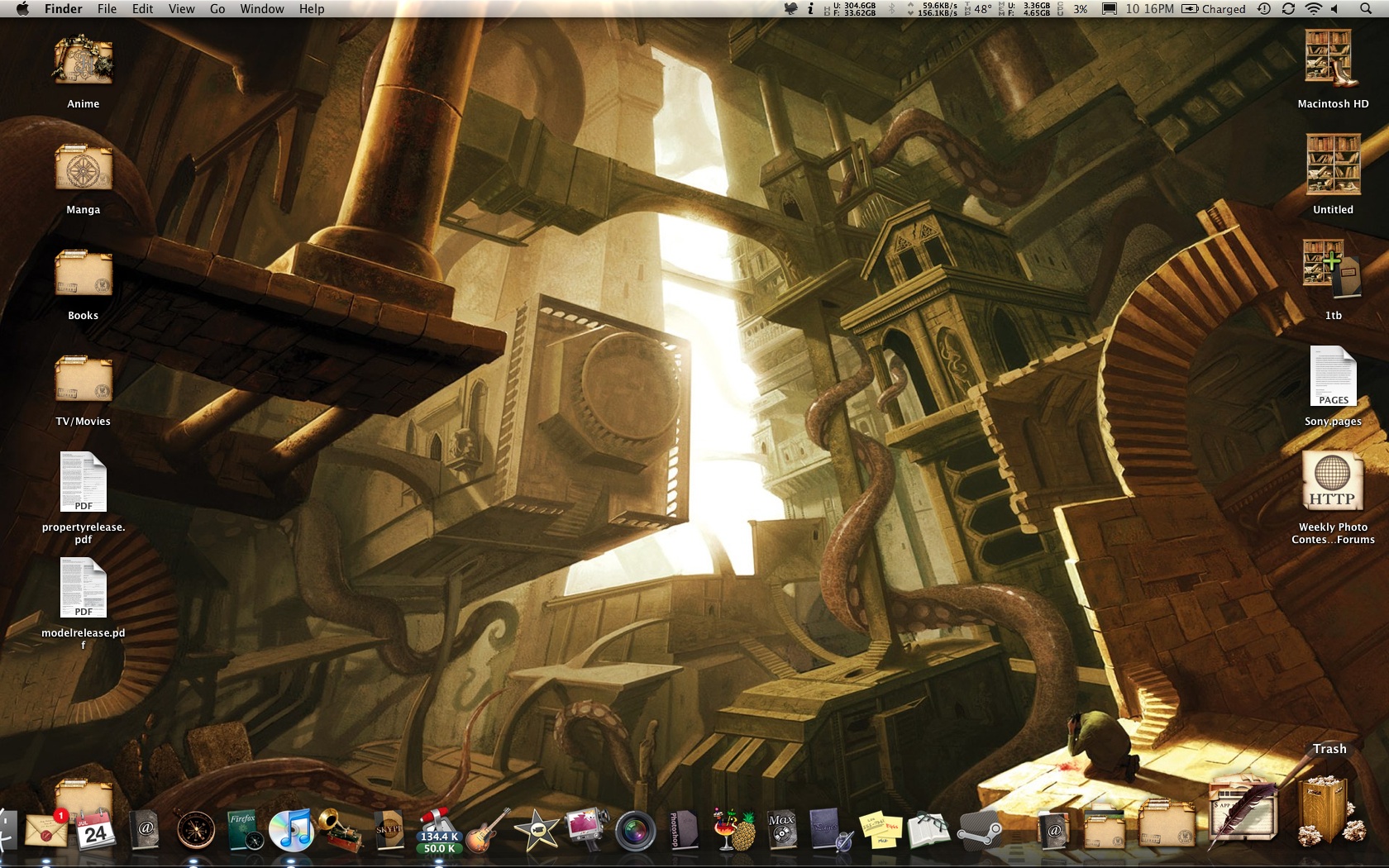Open iTunes from the dock

point(291,830)
